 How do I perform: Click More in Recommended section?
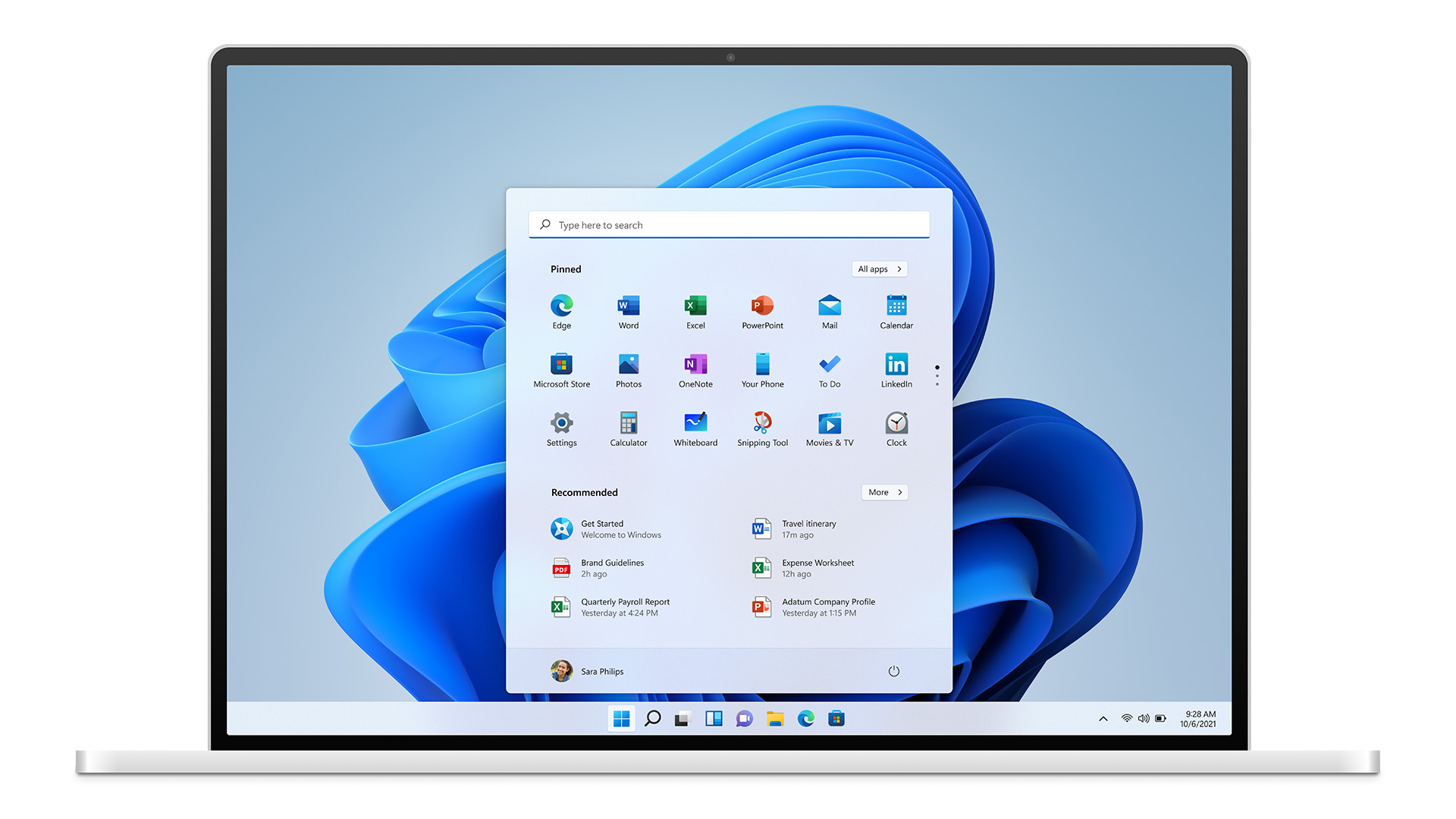click(x=882, y=491)
